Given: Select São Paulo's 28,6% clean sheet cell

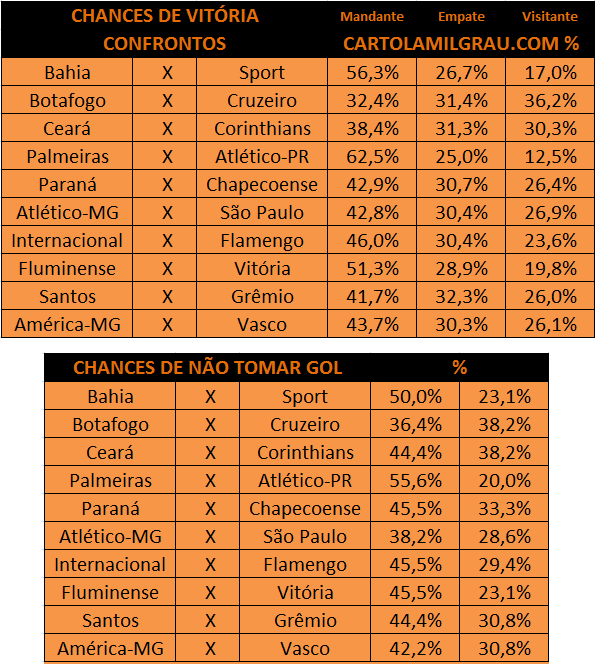Looking at the screenshot, I should click(504, 536).
